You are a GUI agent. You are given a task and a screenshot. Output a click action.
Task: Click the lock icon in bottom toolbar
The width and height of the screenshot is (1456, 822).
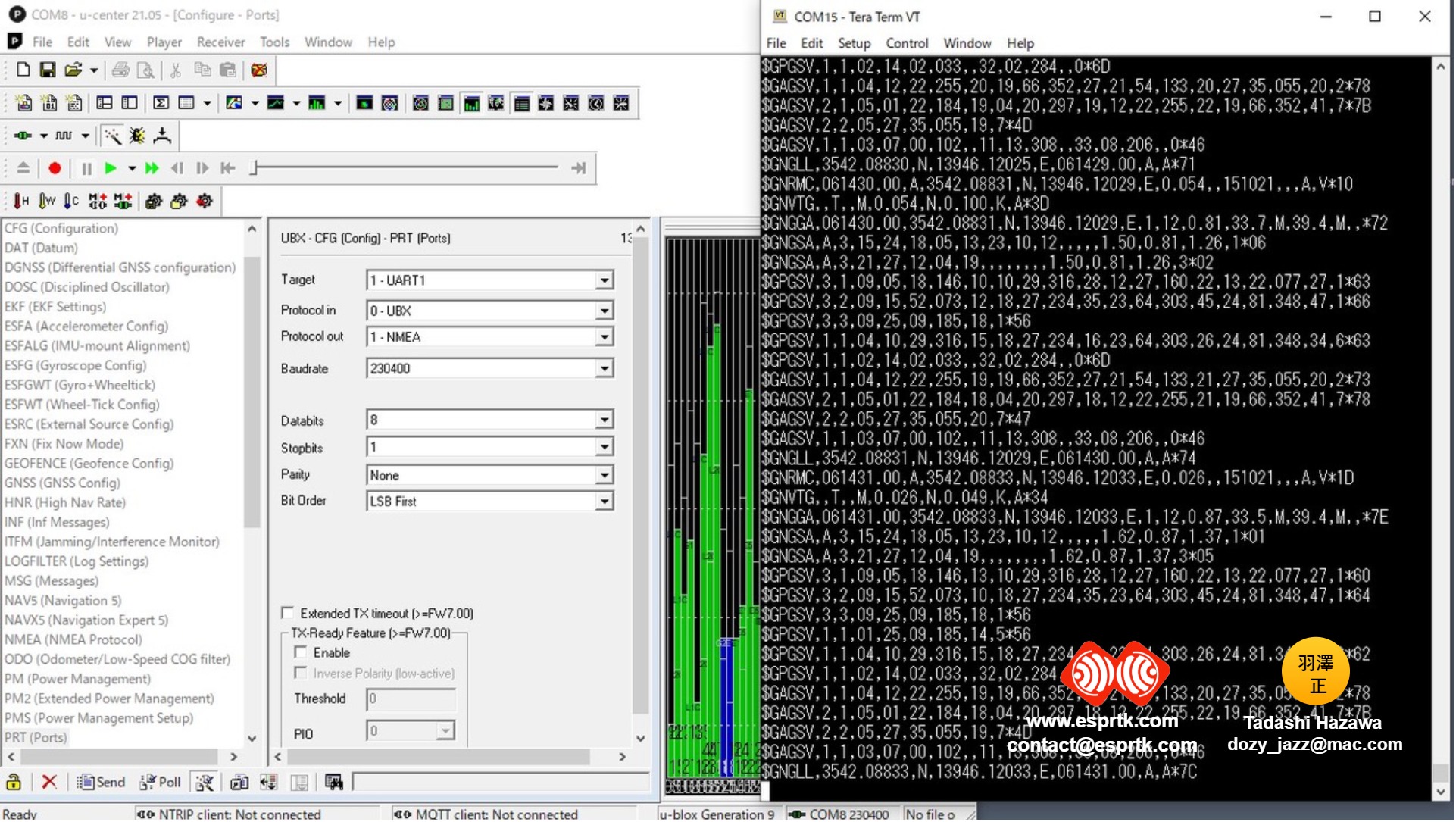point(14,783)
